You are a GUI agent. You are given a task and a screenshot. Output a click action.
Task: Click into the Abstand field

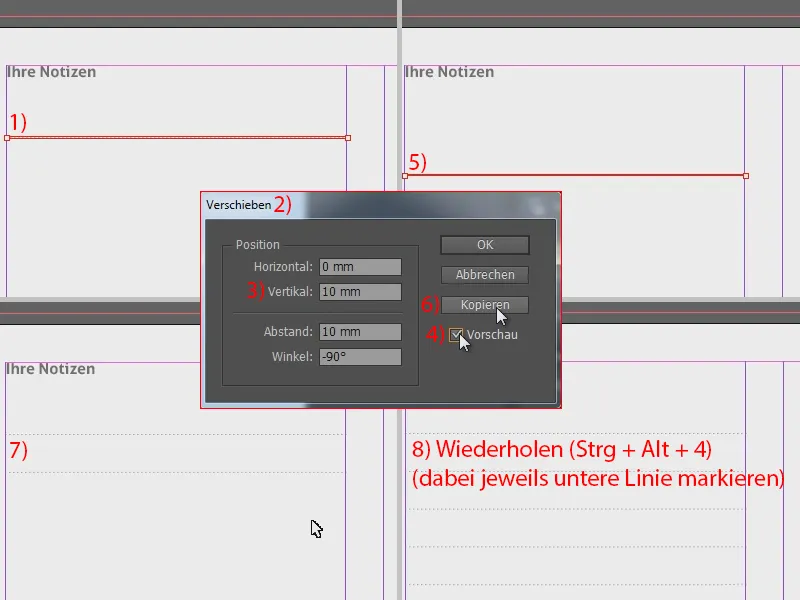point(360,332)
